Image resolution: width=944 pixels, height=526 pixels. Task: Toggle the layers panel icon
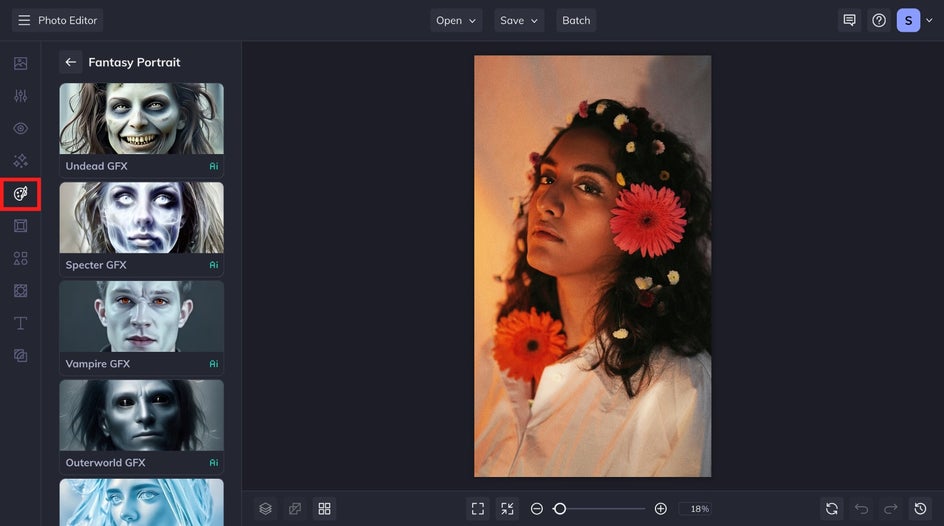coord(266,509)
